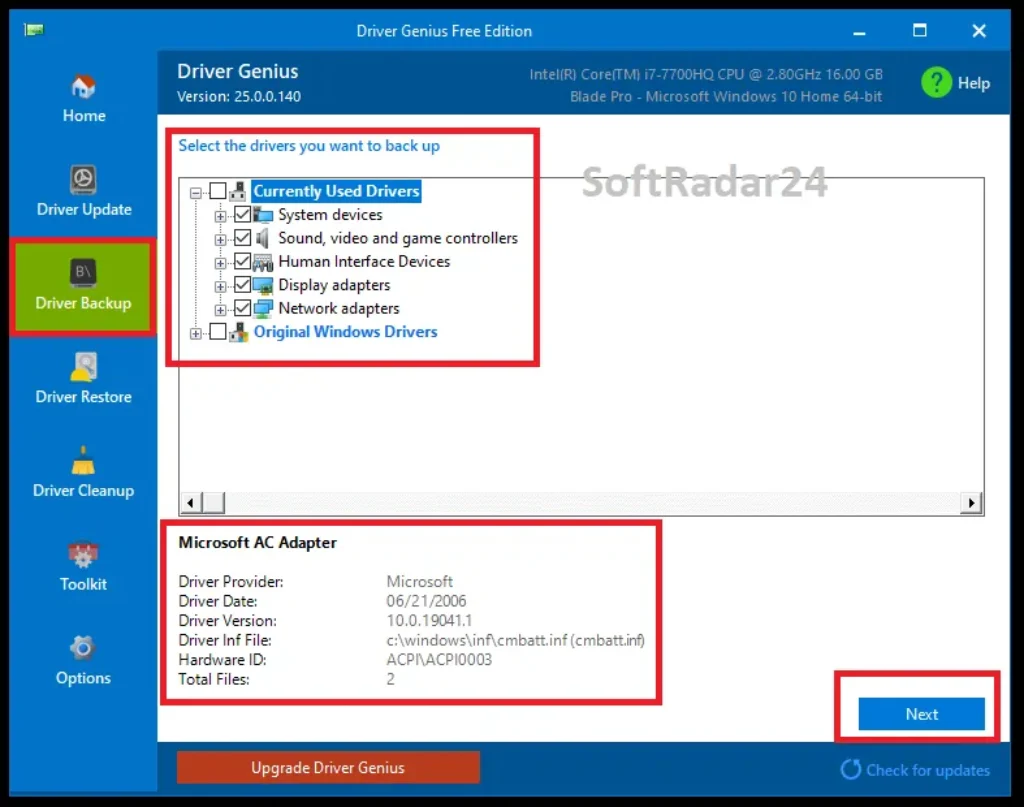The image size is (1024, 807).
Task: Click the Check for updates refresh icon
Action: 850,769
